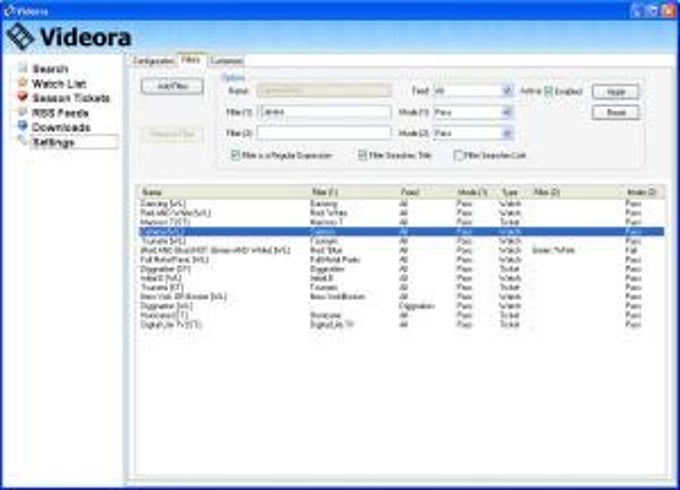Viewport: 680px width, 490px height.
Task: Open the Search section icon in sidebar
Action: click(x=23, y=68)
